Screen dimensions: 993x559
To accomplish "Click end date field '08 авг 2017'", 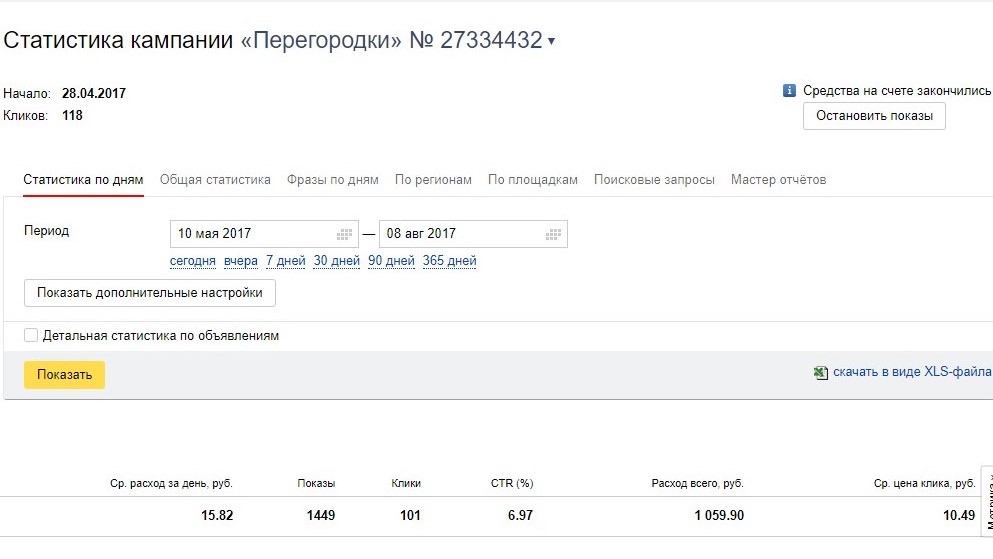I will coord(458,234).
